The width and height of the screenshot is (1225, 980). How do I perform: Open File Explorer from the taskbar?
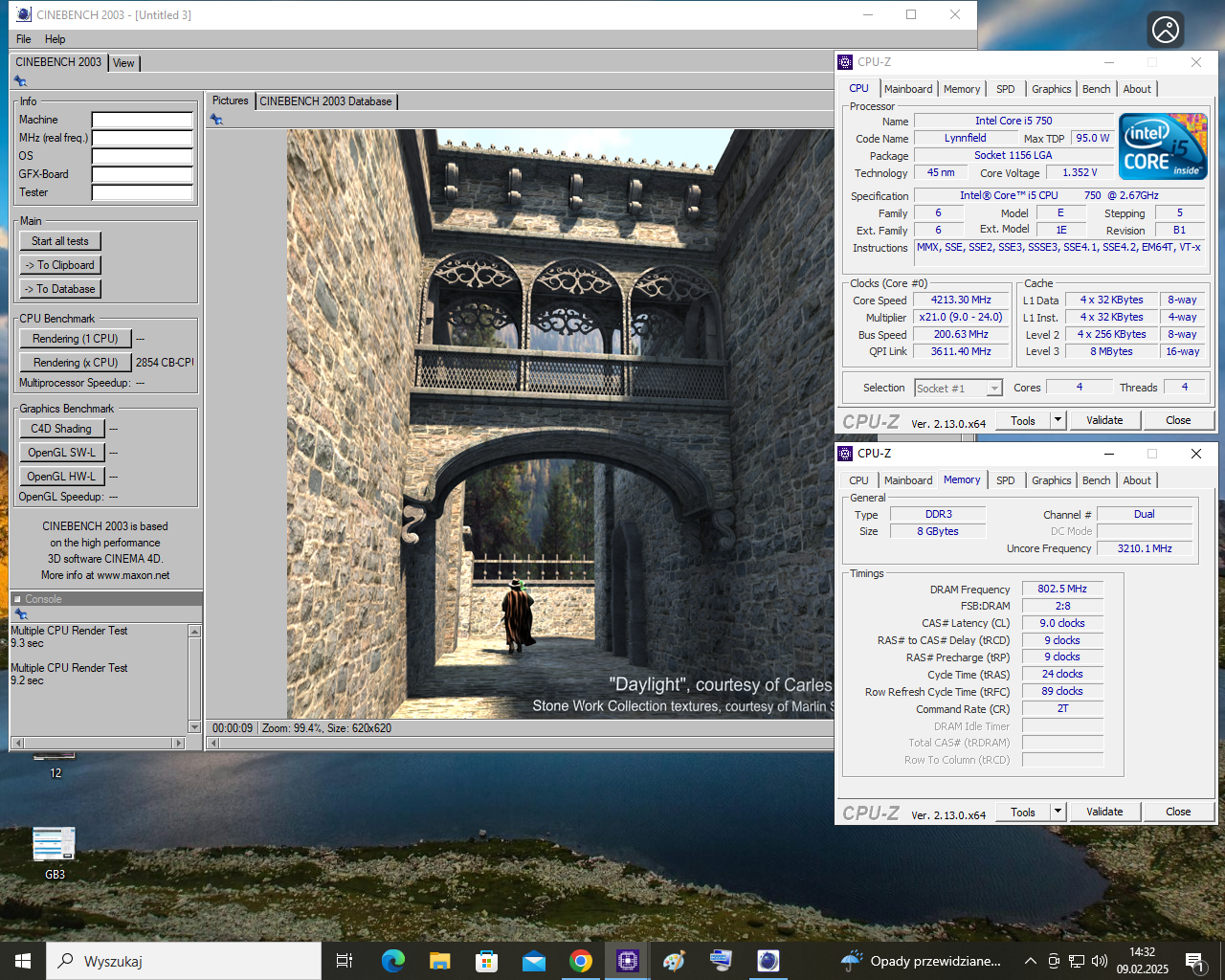click(x=439, y=961)
